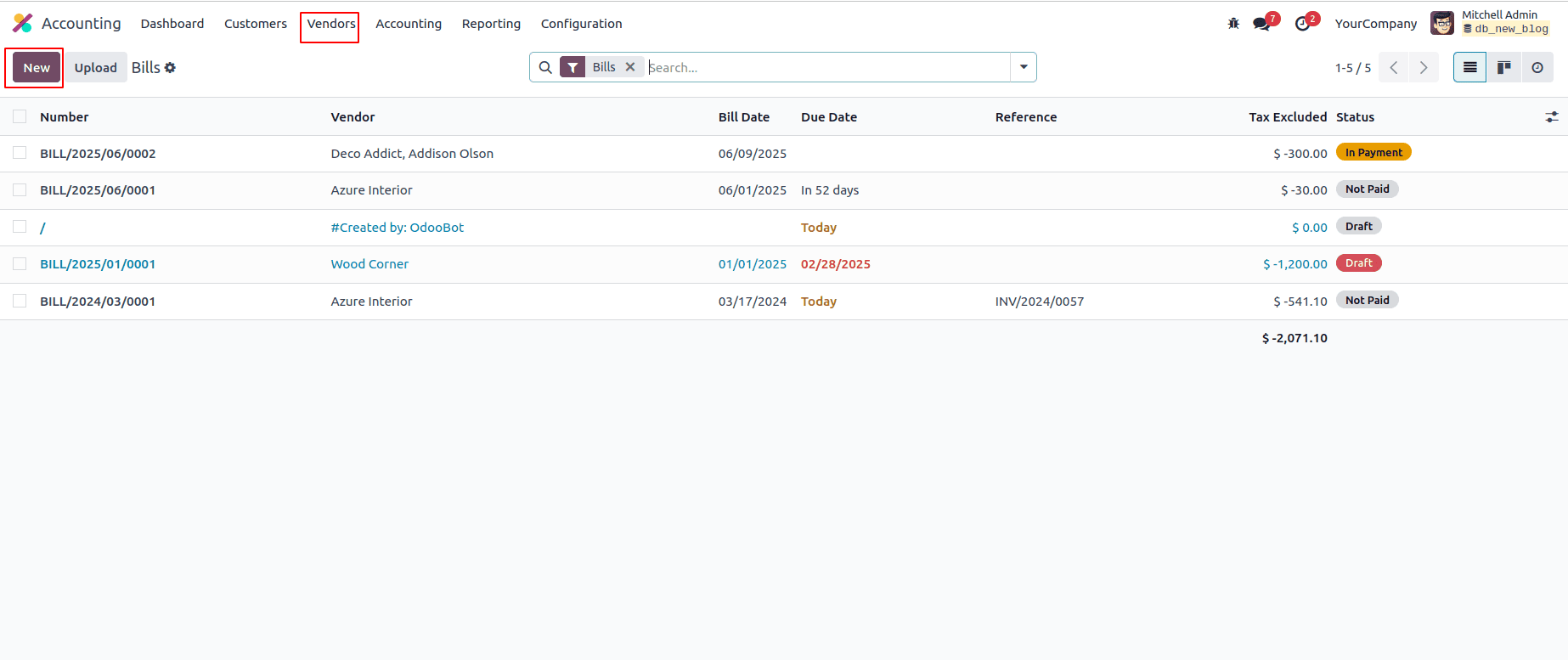Click the Accounting app title
Viewport: 1568px width, 660px height.
tap(82, 23)
